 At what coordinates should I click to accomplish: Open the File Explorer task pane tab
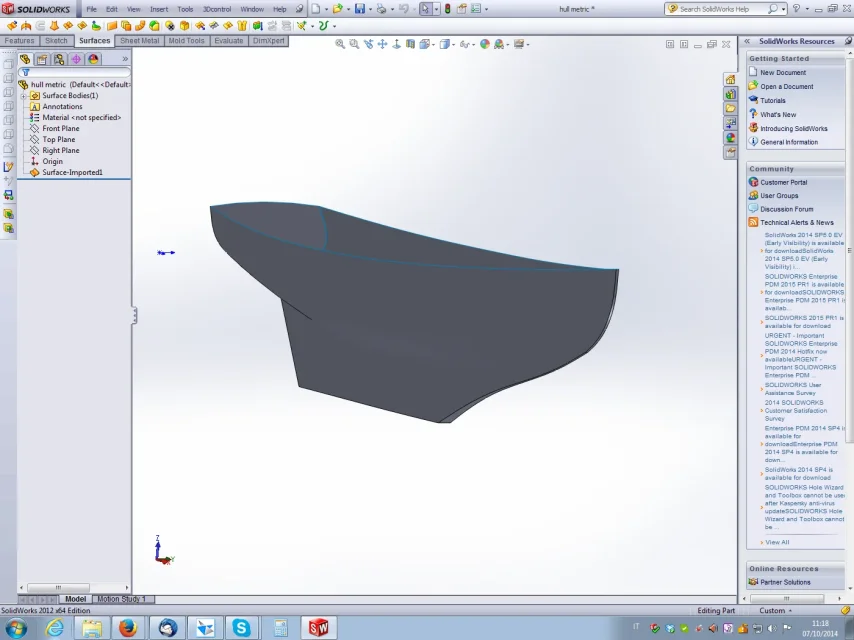(730, 108)
